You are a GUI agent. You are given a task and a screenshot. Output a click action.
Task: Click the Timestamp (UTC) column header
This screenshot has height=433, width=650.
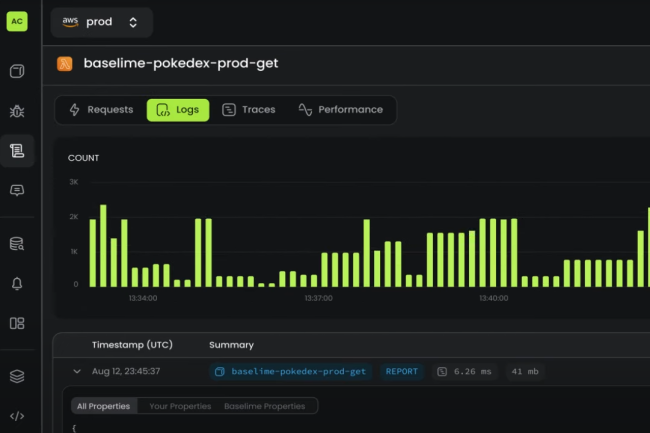point(132,345)
